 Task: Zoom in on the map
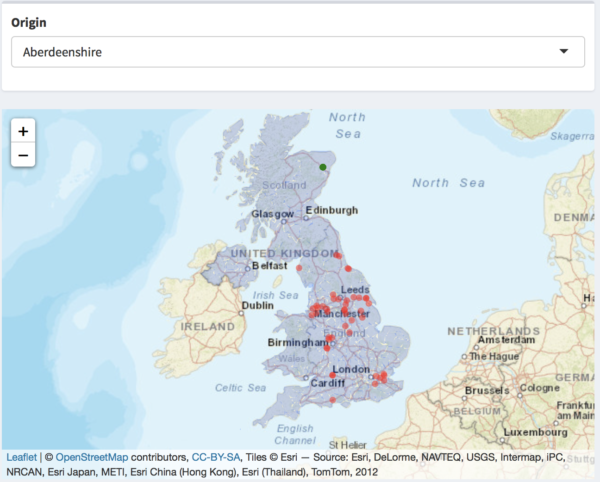coord(22,131)
